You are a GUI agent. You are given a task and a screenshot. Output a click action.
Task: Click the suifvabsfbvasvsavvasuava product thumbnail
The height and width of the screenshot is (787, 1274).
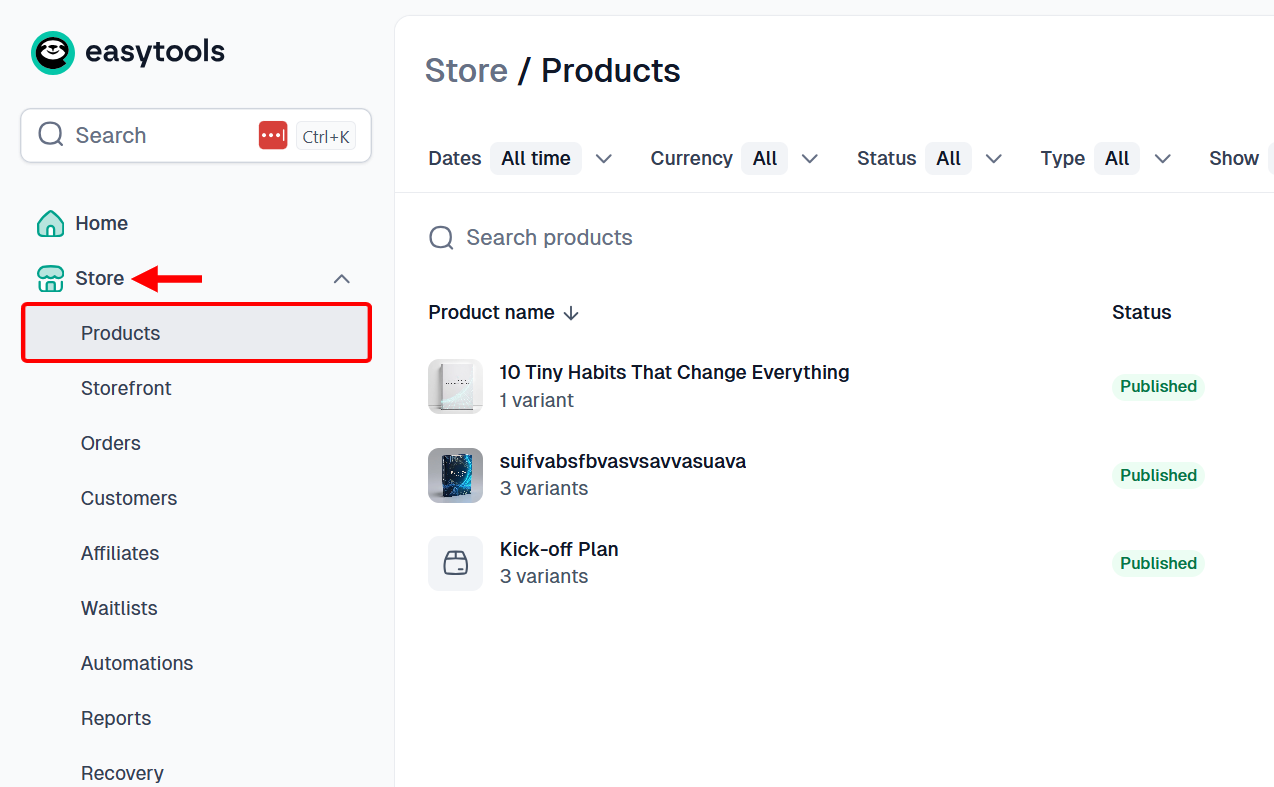455,475
